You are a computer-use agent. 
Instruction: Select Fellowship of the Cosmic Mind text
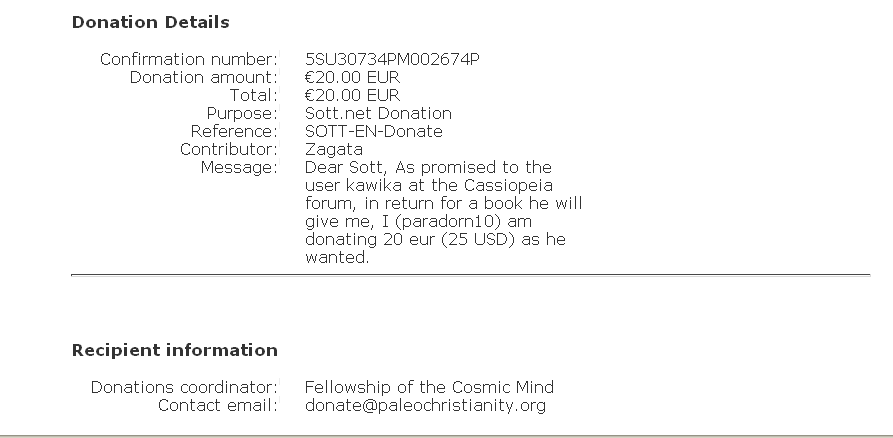click(x=429, y=387)
